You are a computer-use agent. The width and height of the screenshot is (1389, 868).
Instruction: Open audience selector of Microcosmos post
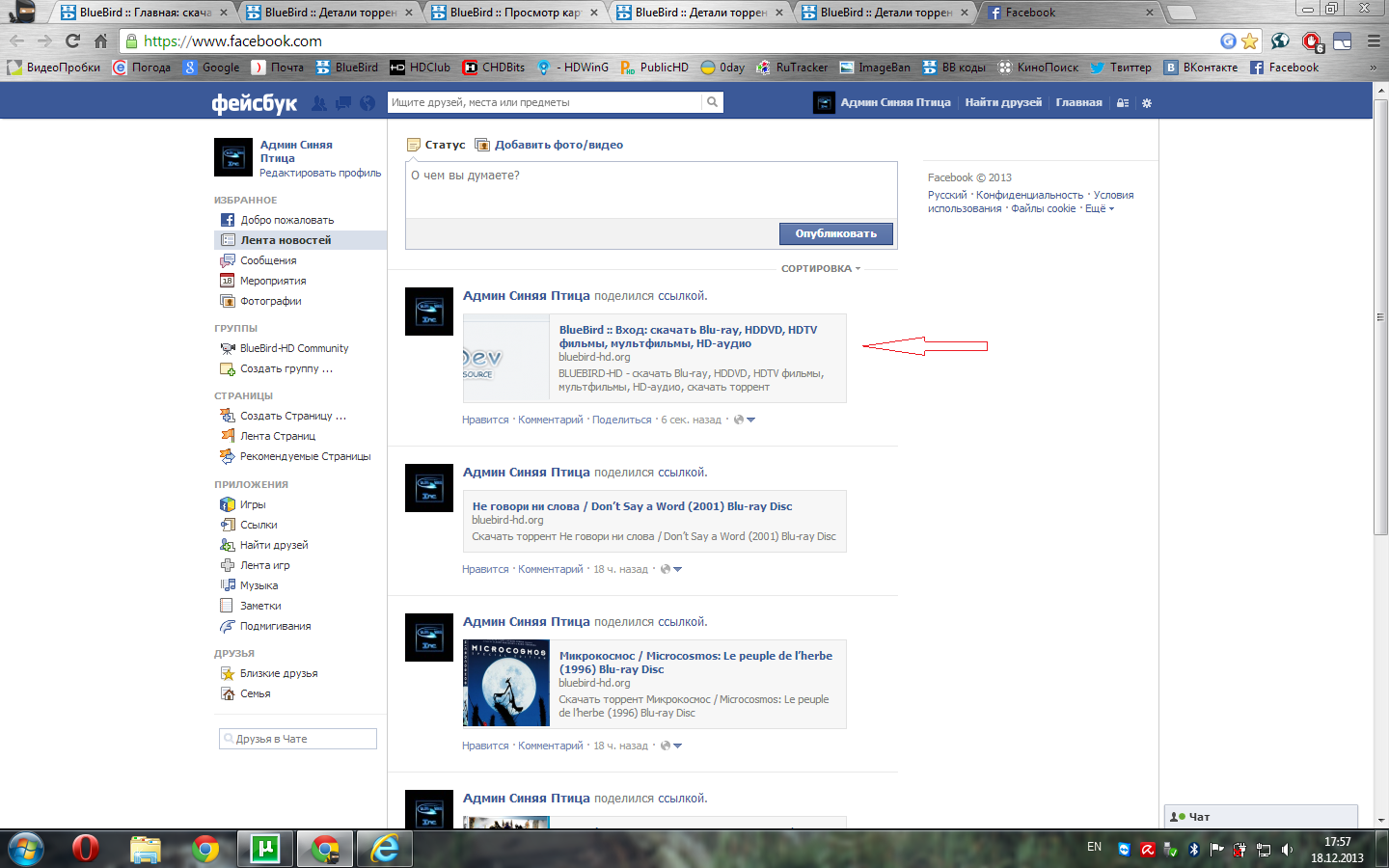(x=671, y=746)
